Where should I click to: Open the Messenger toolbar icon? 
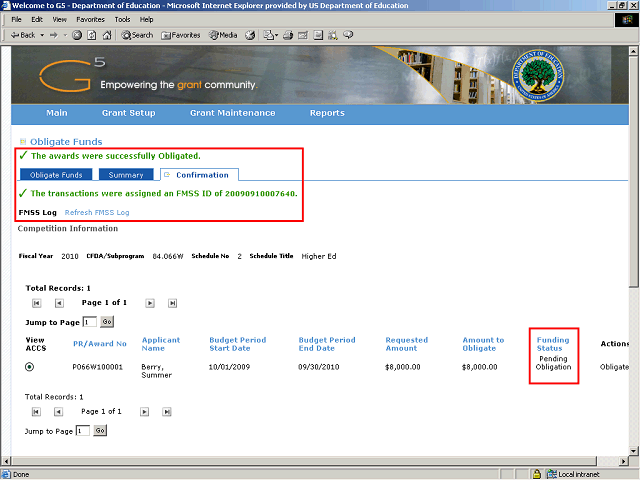[348, 36]
